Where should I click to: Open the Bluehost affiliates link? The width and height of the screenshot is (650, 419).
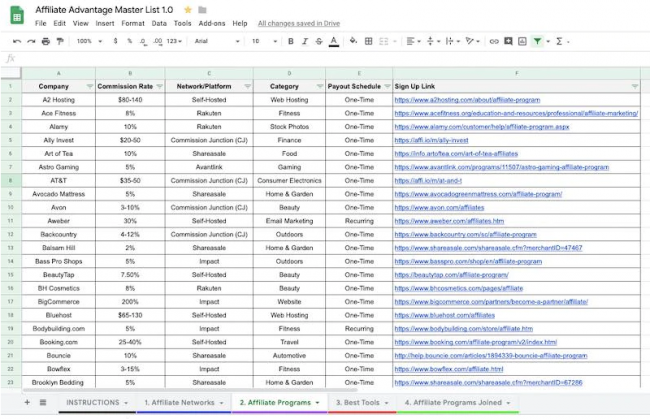click(x=445, y=315)
